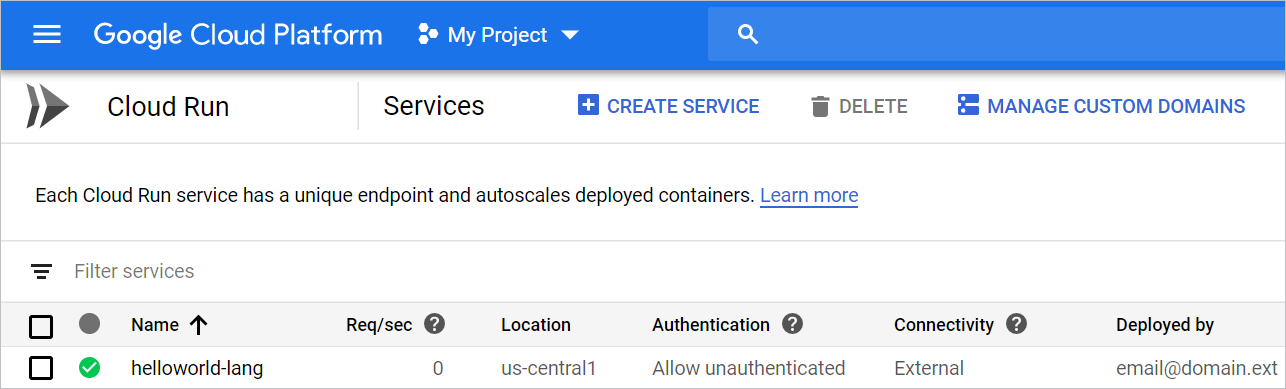Click the External connectivity cell
This screenshot has width=1286, height=389.
tap(929, 369)
